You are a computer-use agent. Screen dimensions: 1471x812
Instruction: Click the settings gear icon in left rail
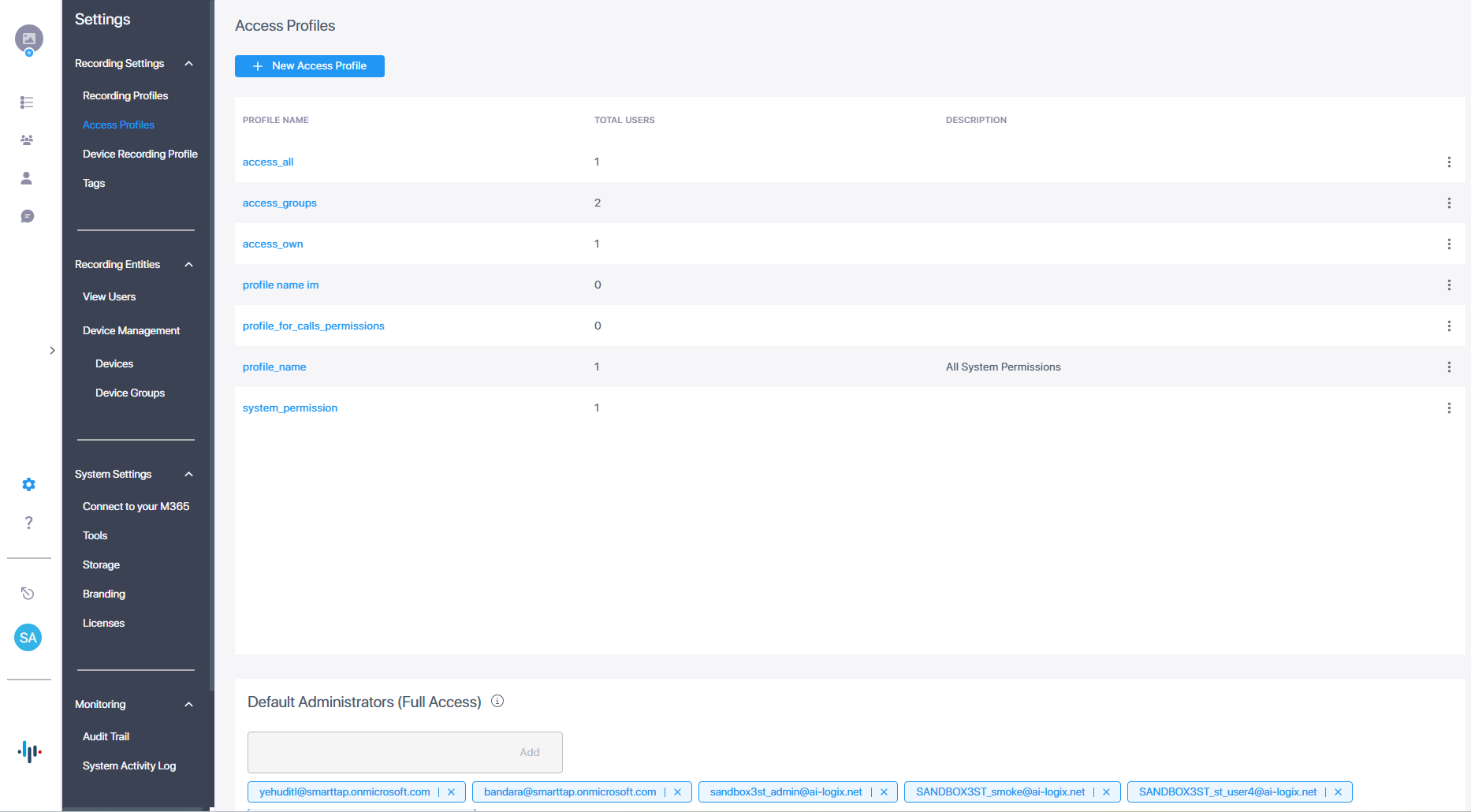tap(28, 485)
